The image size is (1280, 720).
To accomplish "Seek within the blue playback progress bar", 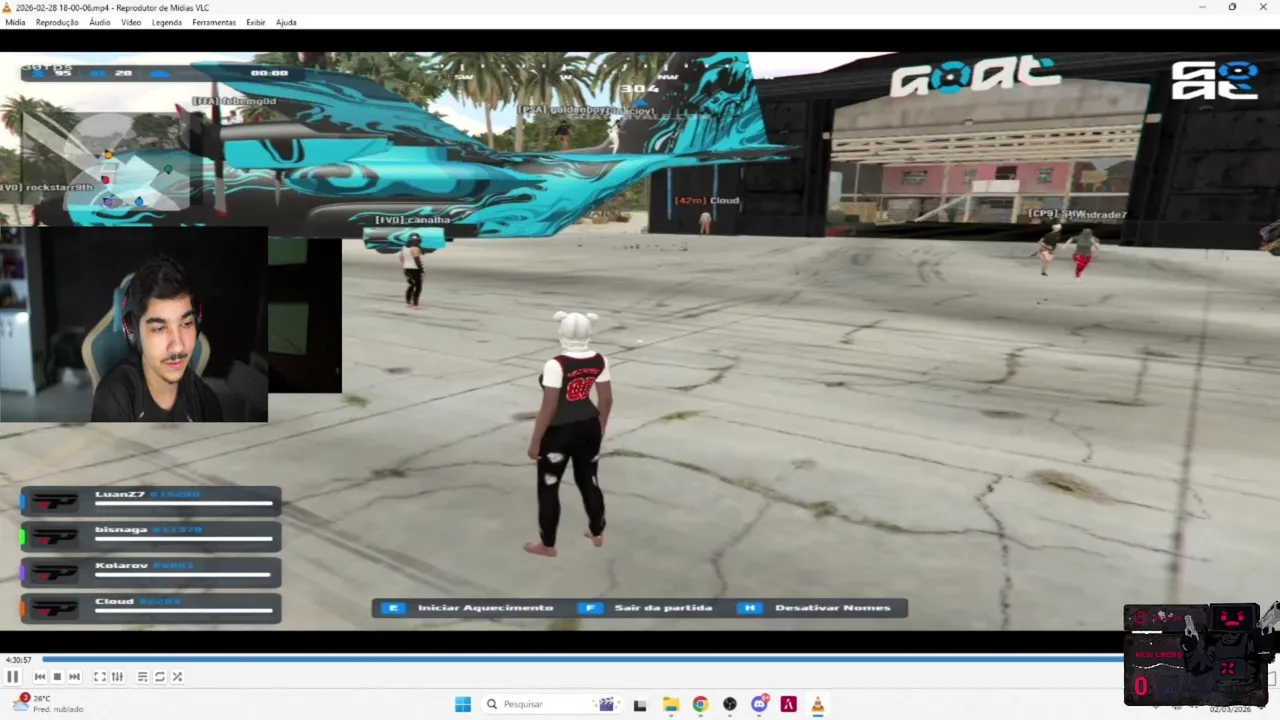I will pos(582,659).
